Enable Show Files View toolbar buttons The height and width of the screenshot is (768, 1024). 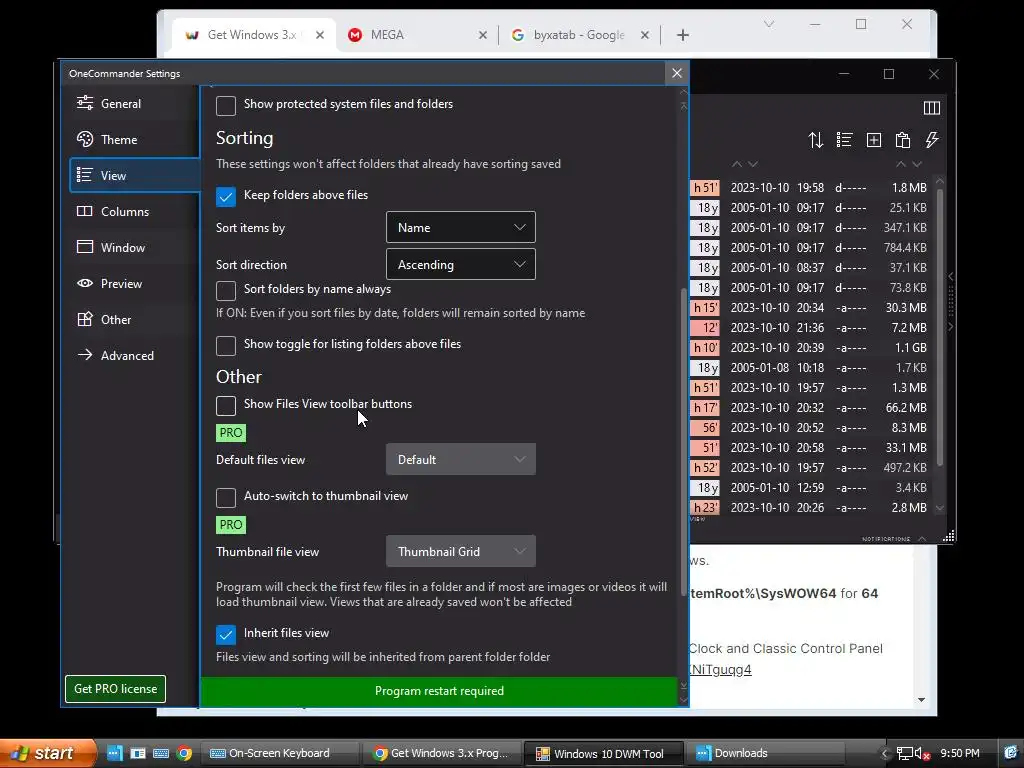tap(226, 405)
